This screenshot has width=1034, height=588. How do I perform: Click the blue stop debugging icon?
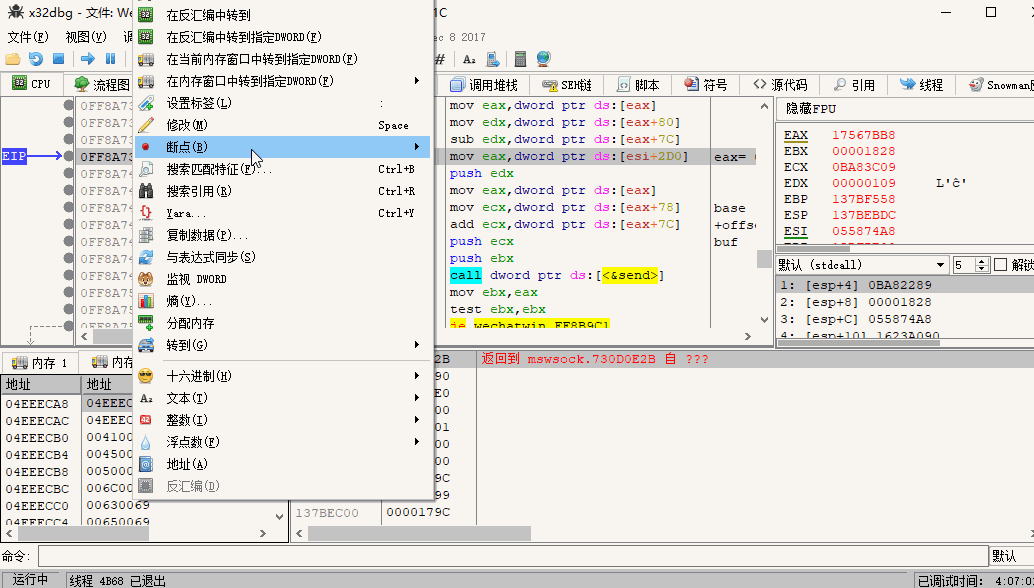coord(58,59)
